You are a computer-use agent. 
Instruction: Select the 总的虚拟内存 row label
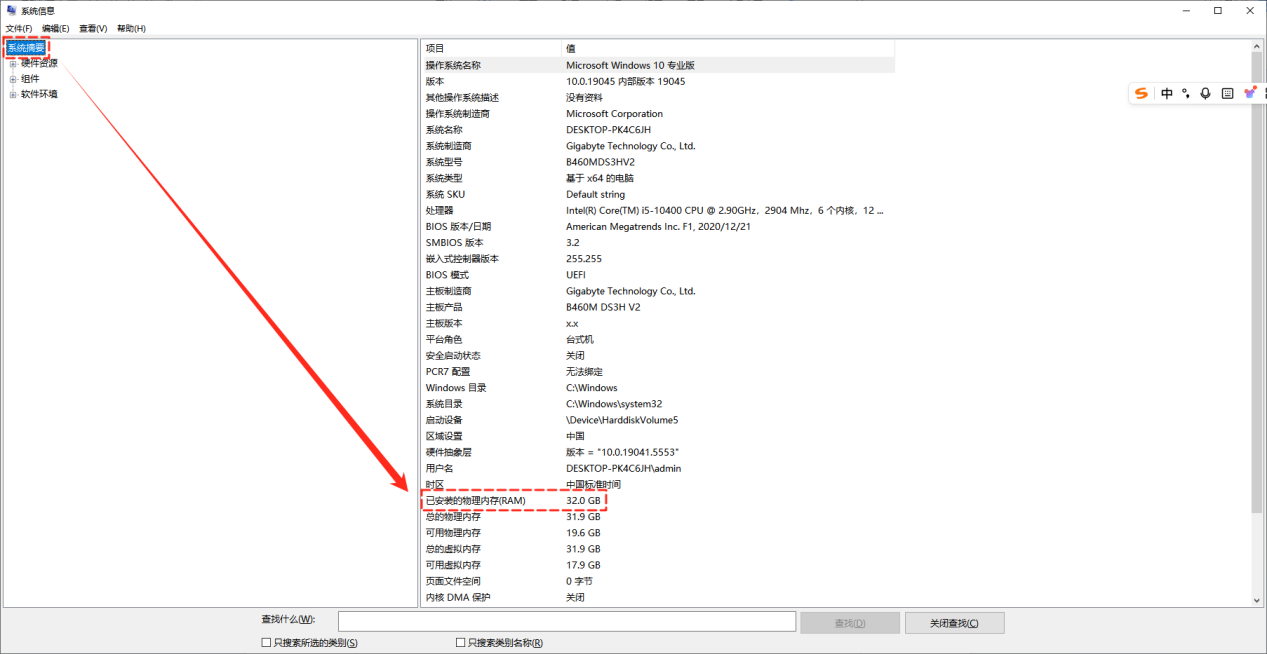click(452, 549)
